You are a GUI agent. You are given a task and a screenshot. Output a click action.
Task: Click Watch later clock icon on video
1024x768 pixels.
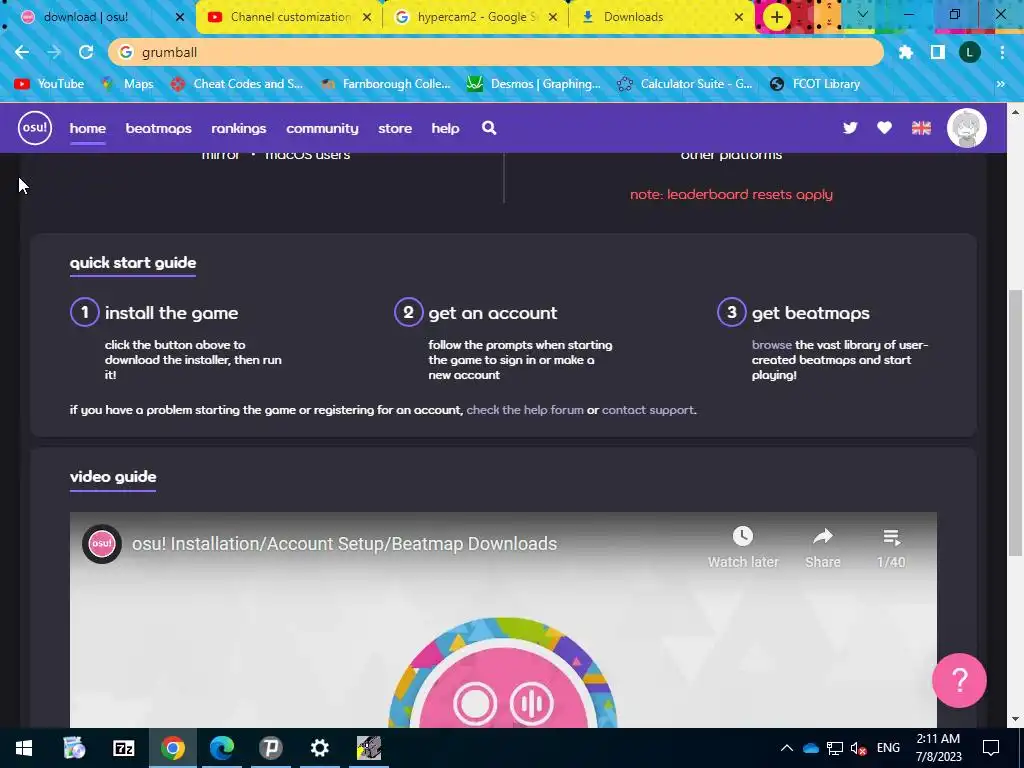pyautogui.click(x=743, y=536)
